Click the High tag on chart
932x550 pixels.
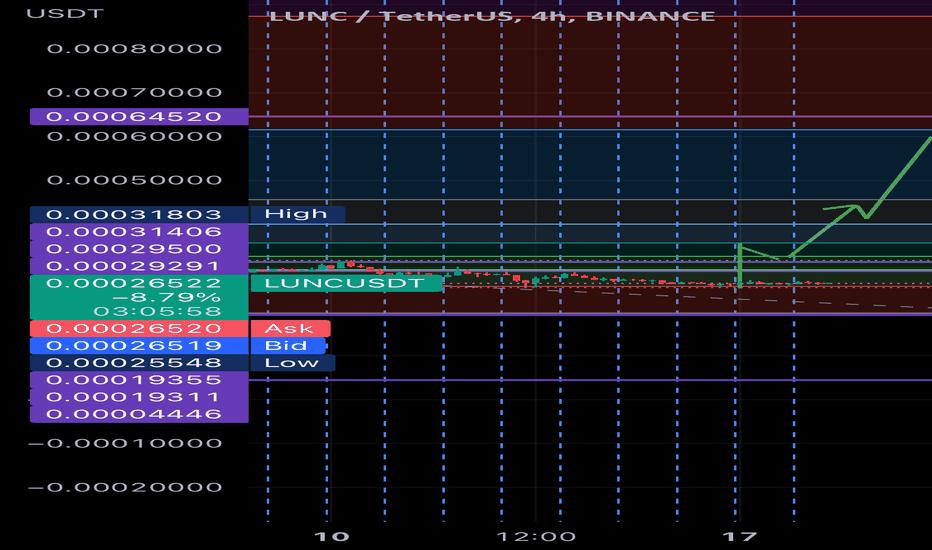297,214
